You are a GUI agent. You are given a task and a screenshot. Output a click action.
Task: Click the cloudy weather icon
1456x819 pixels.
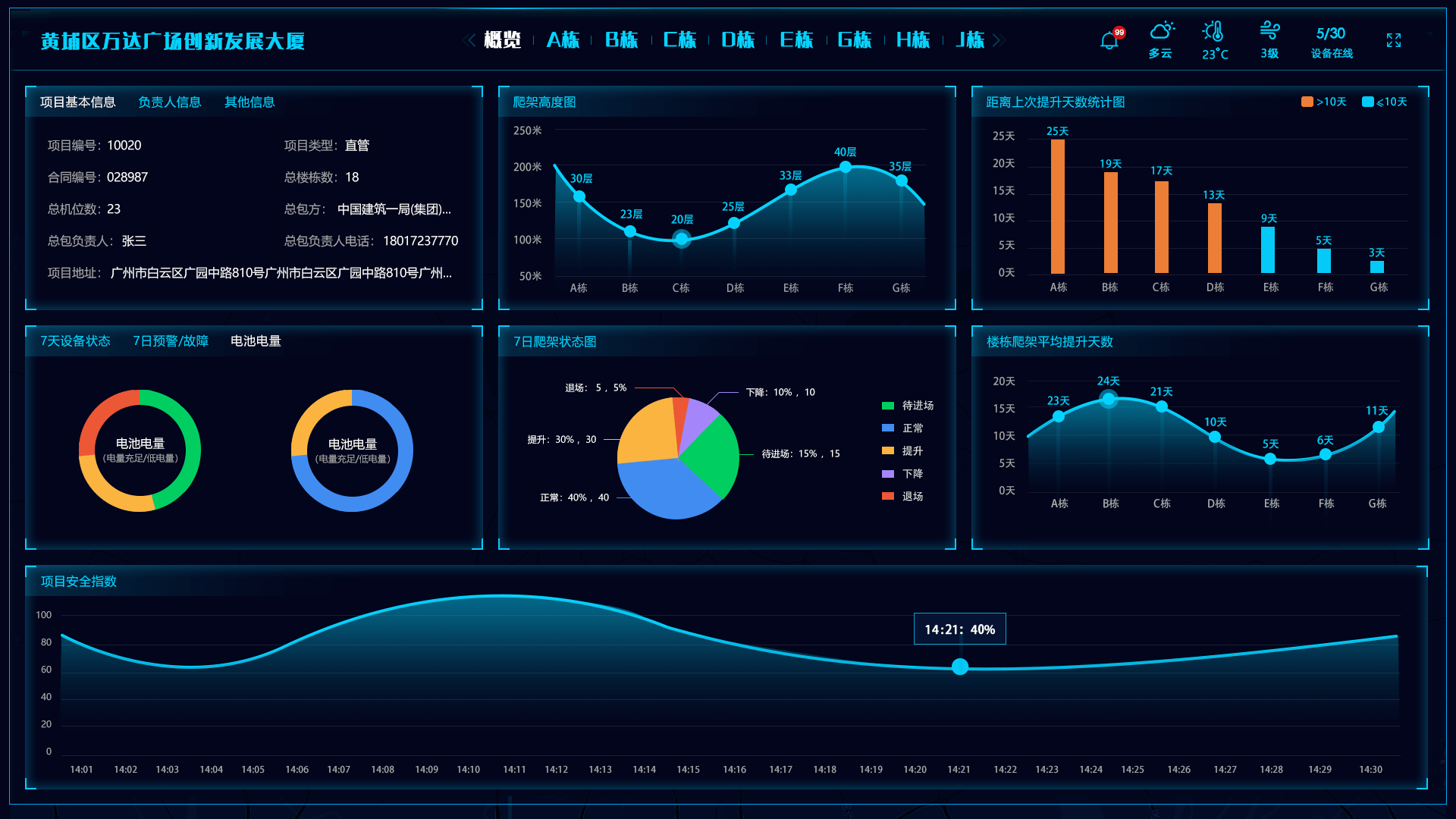[1161, 31]
